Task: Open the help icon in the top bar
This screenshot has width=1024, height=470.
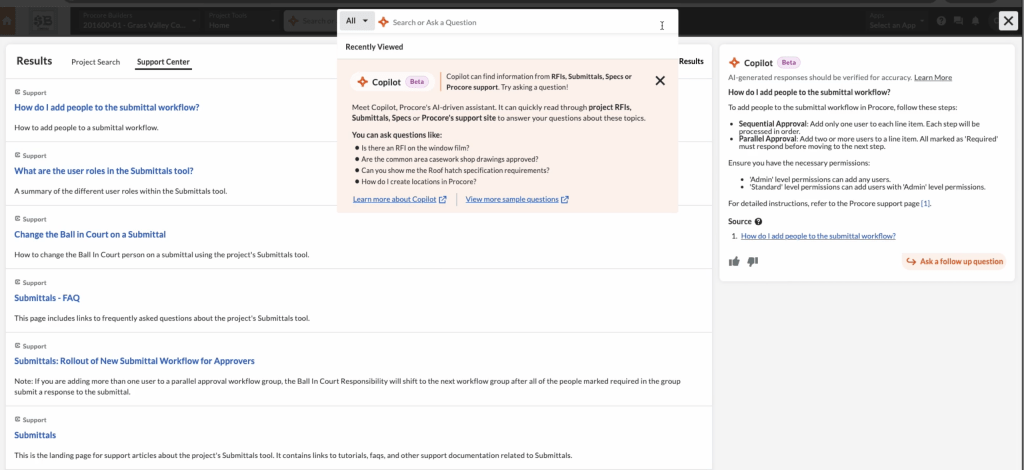Action: (941, 21)
